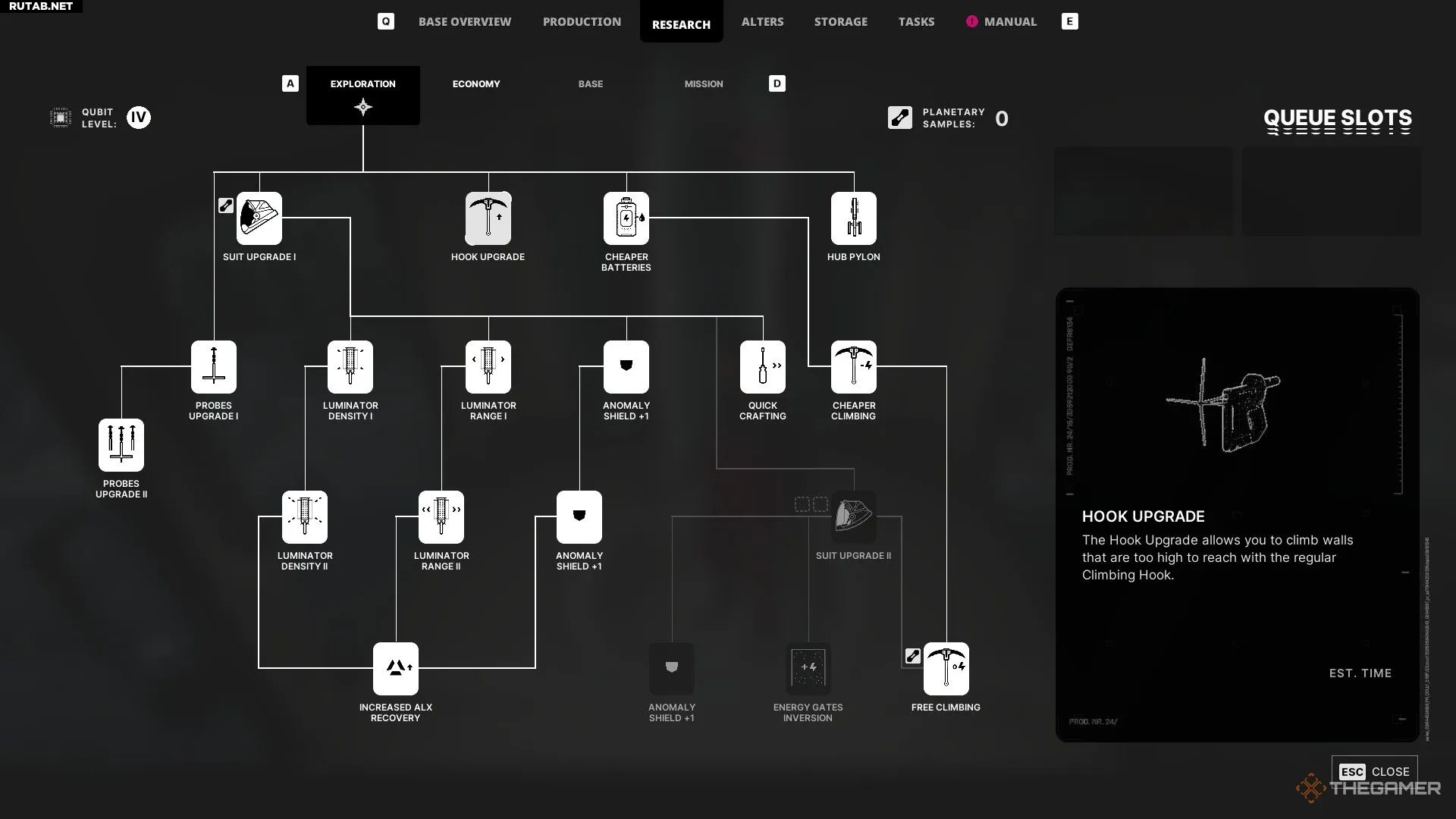Screen dimensions: 1456x819
Task: Select Luminator Range I icon
Action: (x=488, y=367)
